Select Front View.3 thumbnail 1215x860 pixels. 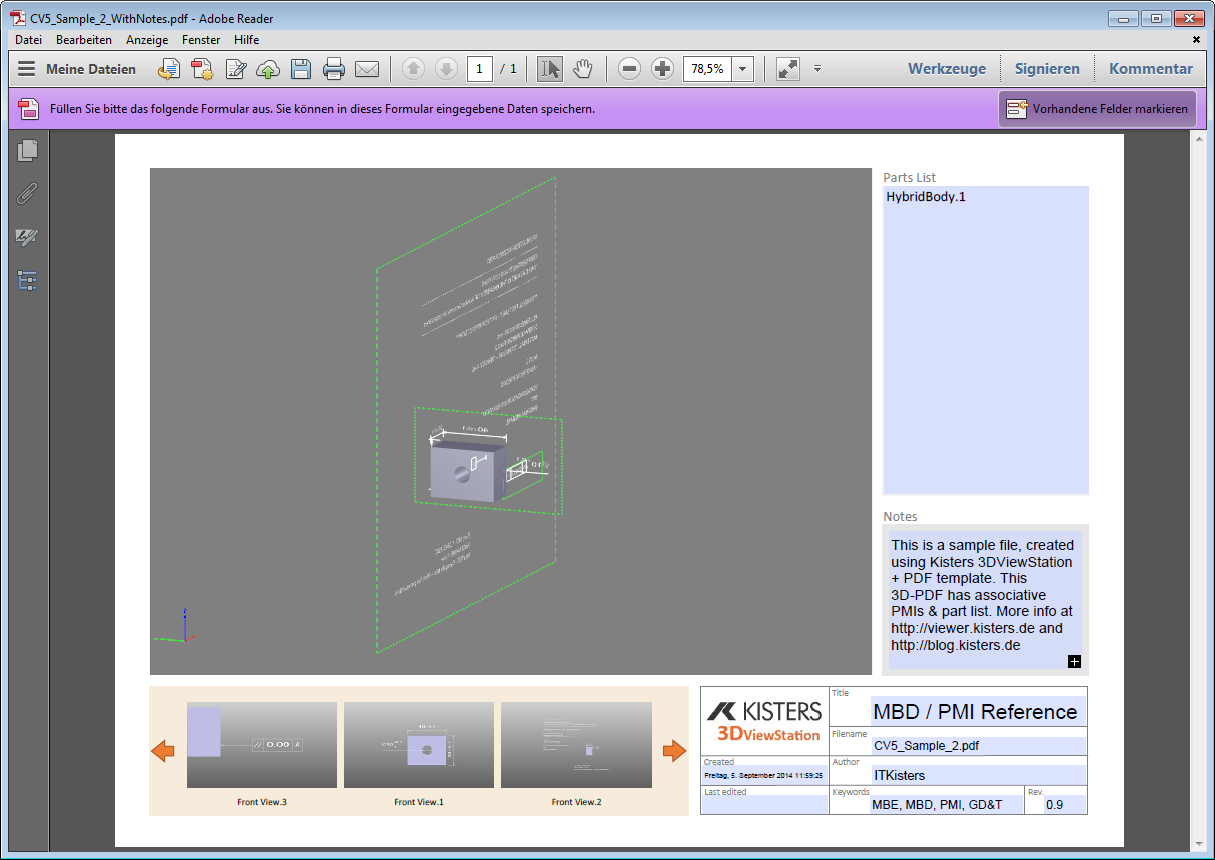tap(262, 745)
